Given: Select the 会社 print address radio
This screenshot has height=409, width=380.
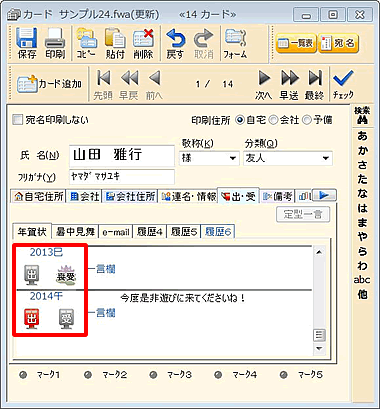Looking at the screenshot, I should click(x=273, y=120).
